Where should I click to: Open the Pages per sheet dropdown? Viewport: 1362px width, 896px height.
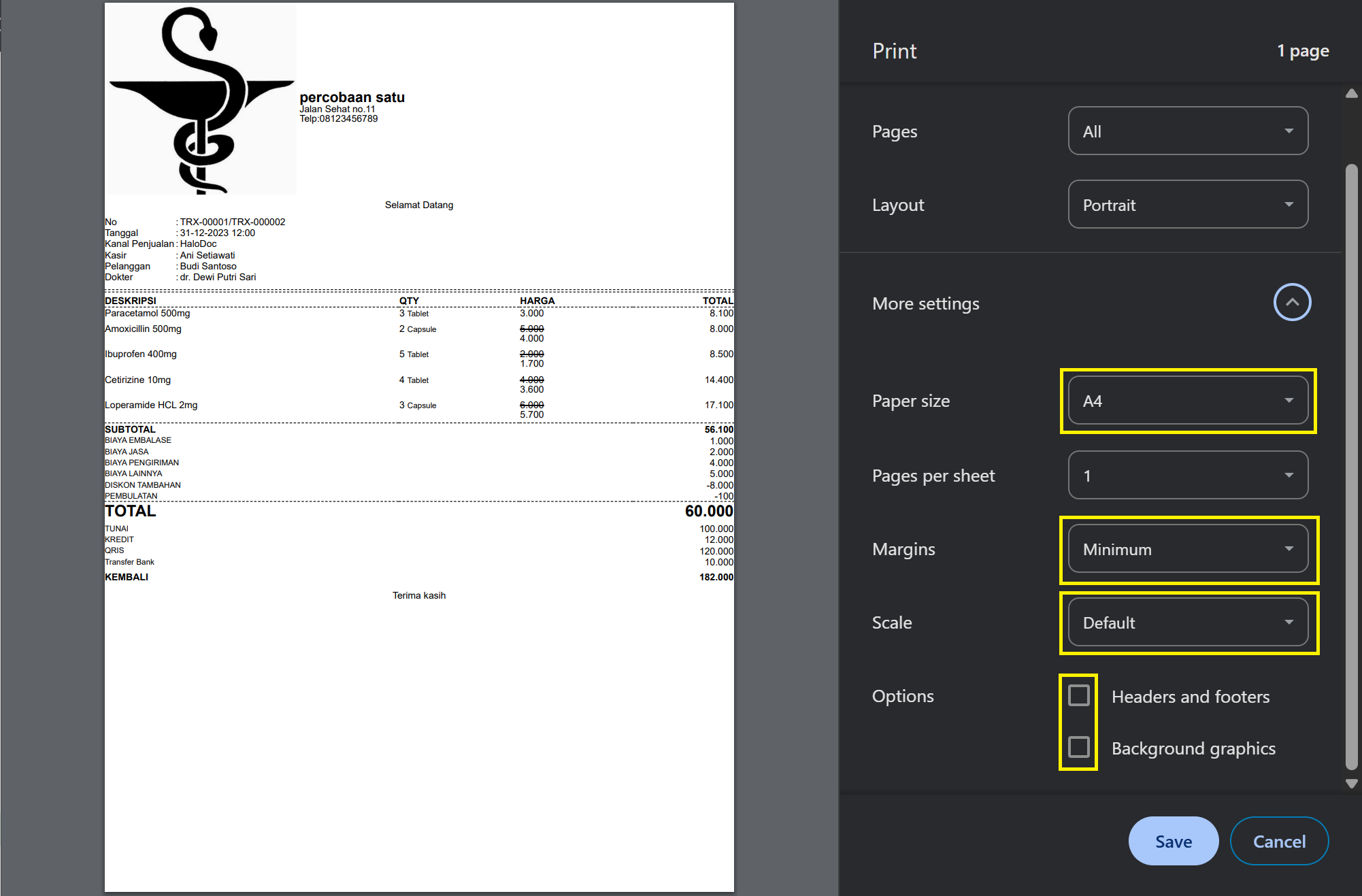tap(1188, 475)
